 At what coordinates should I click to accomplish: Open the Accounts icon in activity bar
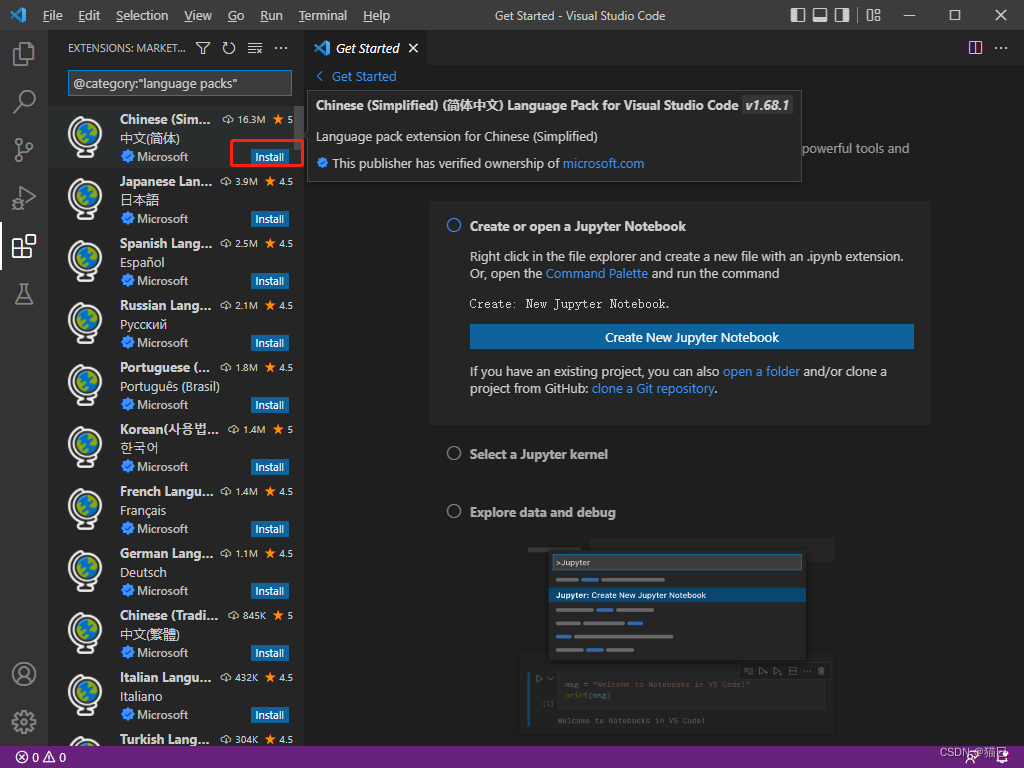24,674
